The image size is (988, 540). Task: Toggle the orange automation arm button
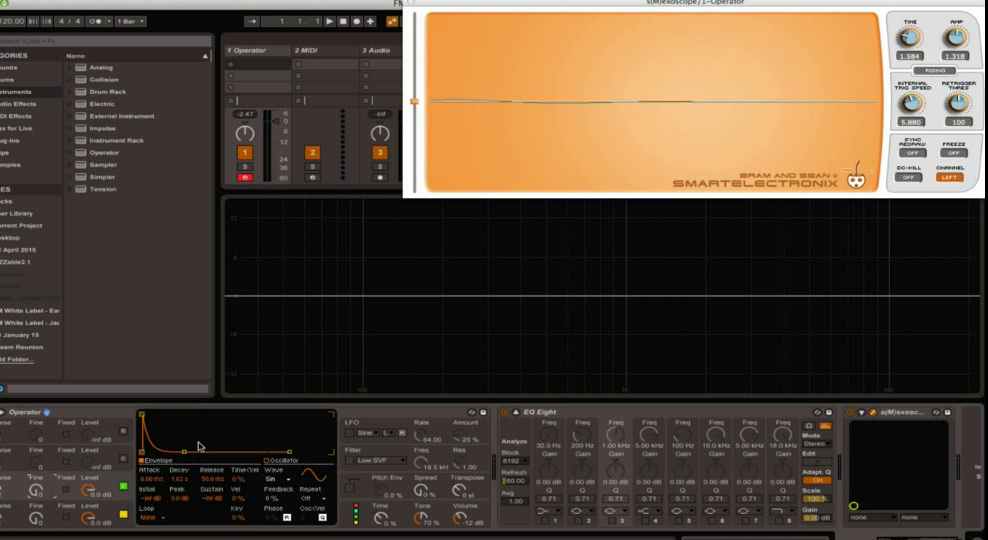click(x=392, y=21)
